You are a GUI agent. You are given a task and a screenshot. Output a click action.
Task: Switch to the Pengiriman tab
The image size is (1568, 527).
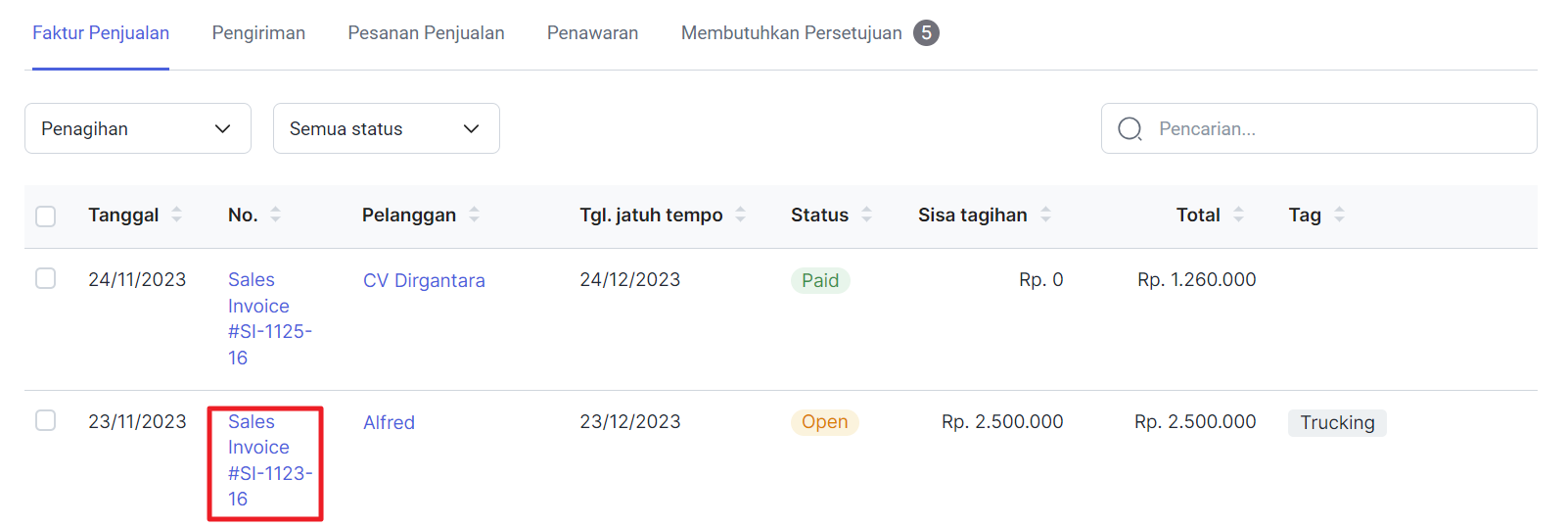coord(258,33)
